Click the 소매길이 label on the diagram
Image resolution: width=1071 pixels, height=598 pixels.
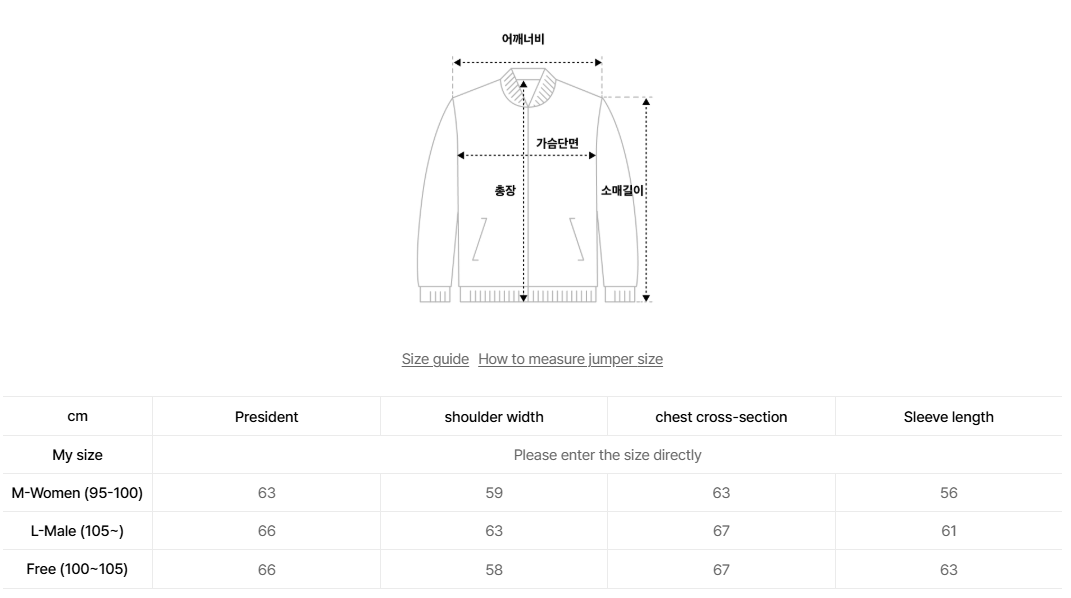pyautogui.click(x=622, y=190)
